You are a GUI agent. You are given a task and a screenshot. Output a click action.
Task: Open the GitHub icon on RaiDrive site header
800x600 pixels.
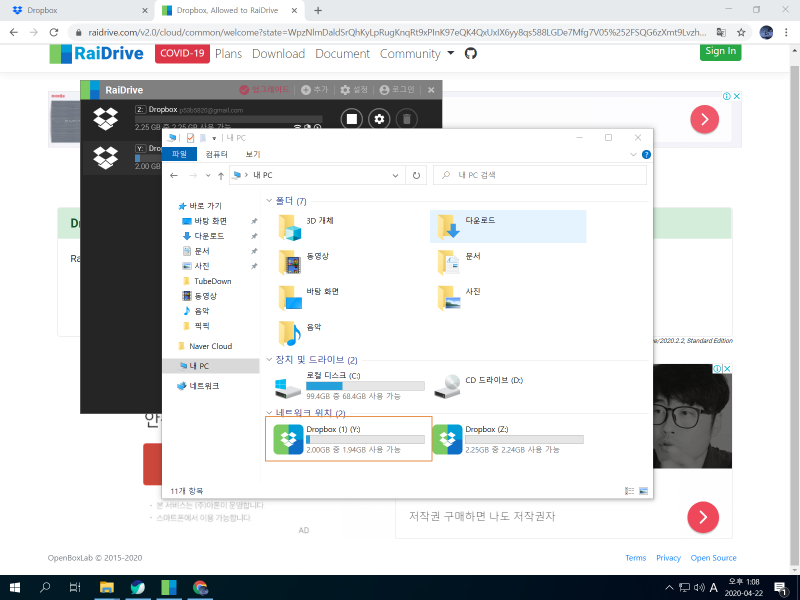point(470,54)
